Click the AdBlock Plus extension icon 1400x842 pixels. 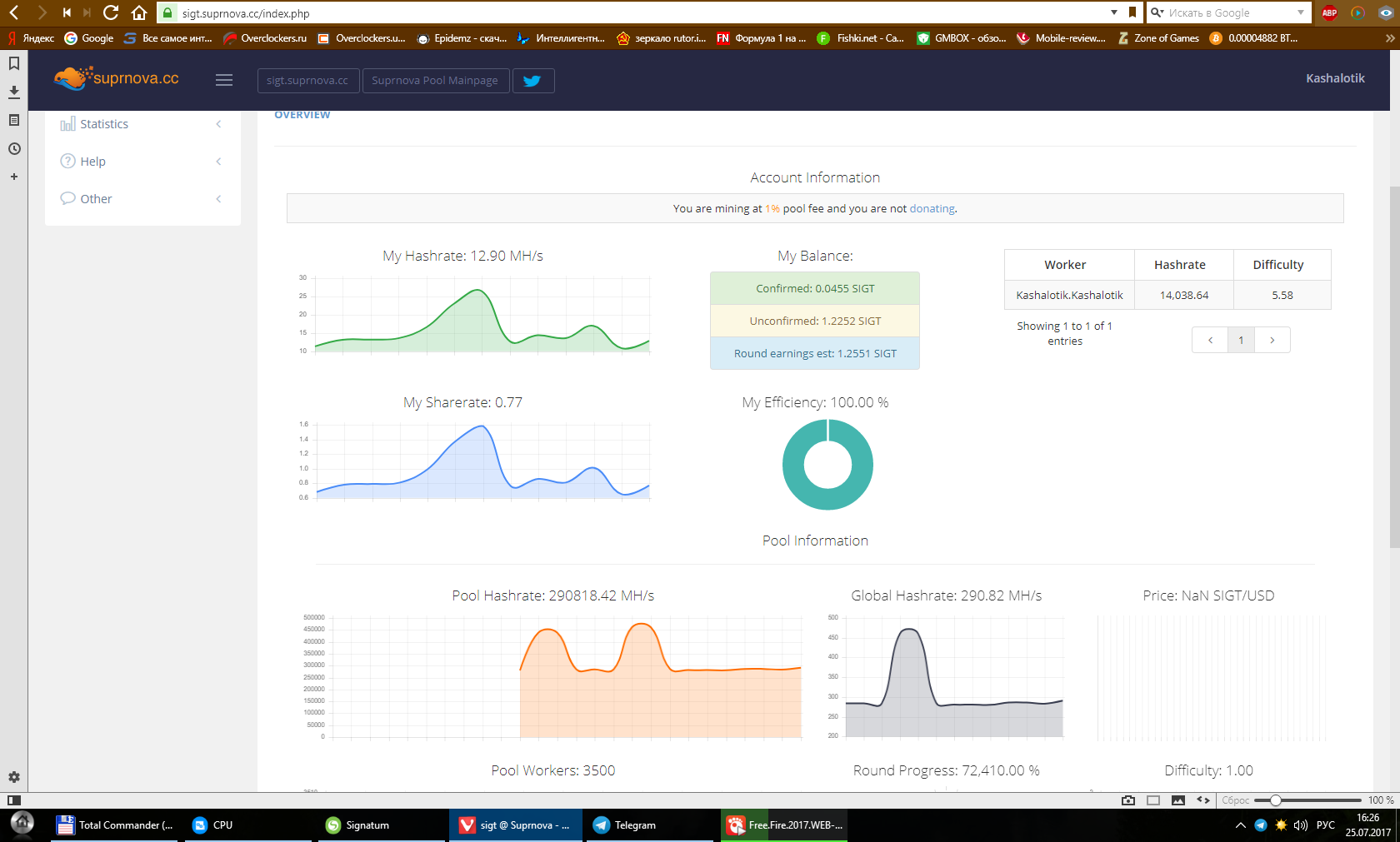click(1329, 12)
